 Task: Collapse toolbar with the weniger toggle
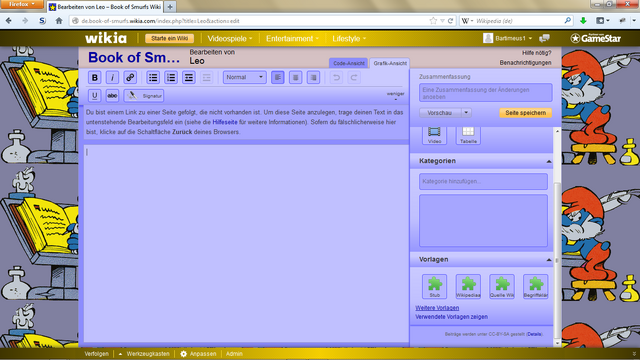(395, 95)
